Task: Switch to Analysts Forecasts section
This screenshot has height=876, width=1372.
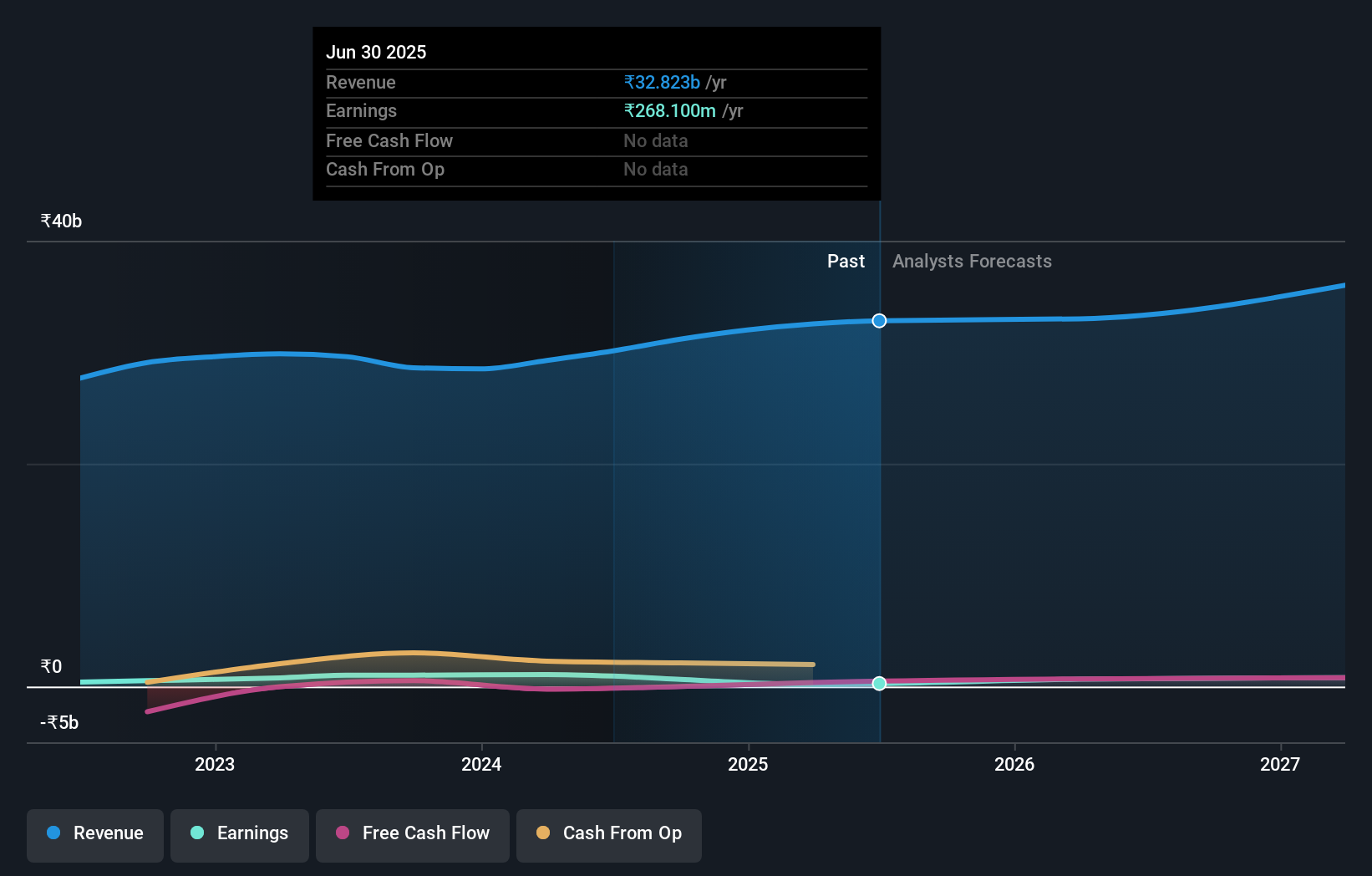Action: [x=971, y=261]
